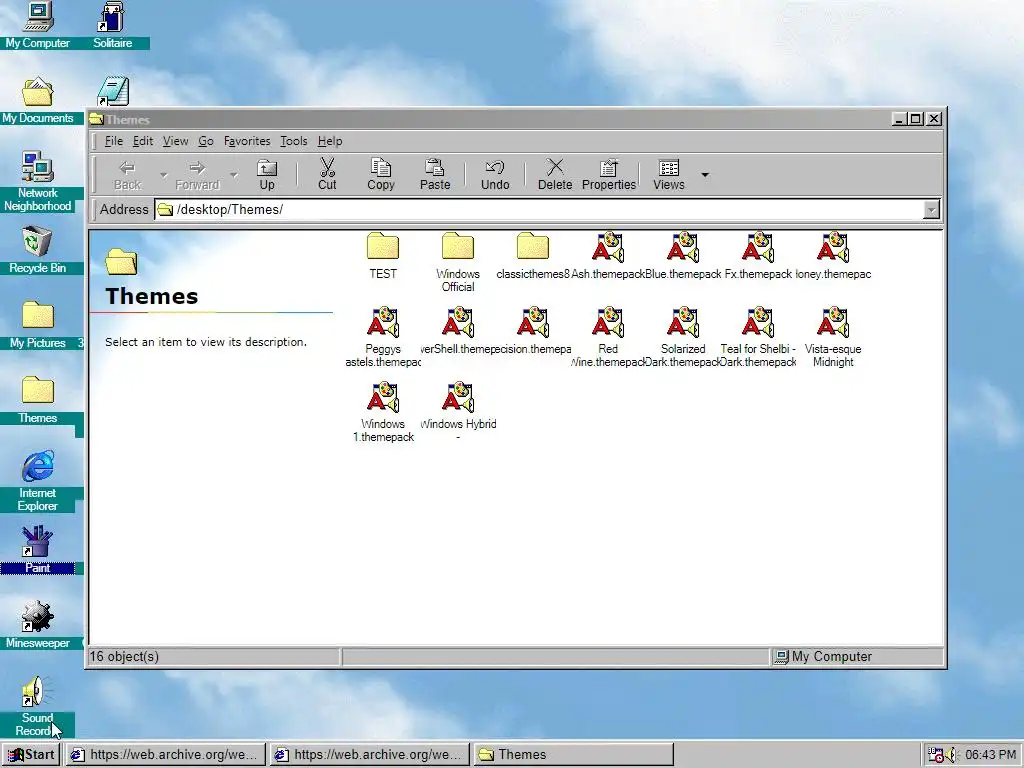Viewport: 1024px width, 768px height.
Task: Select the Fx.themepack file
Action: click(758, 256)
